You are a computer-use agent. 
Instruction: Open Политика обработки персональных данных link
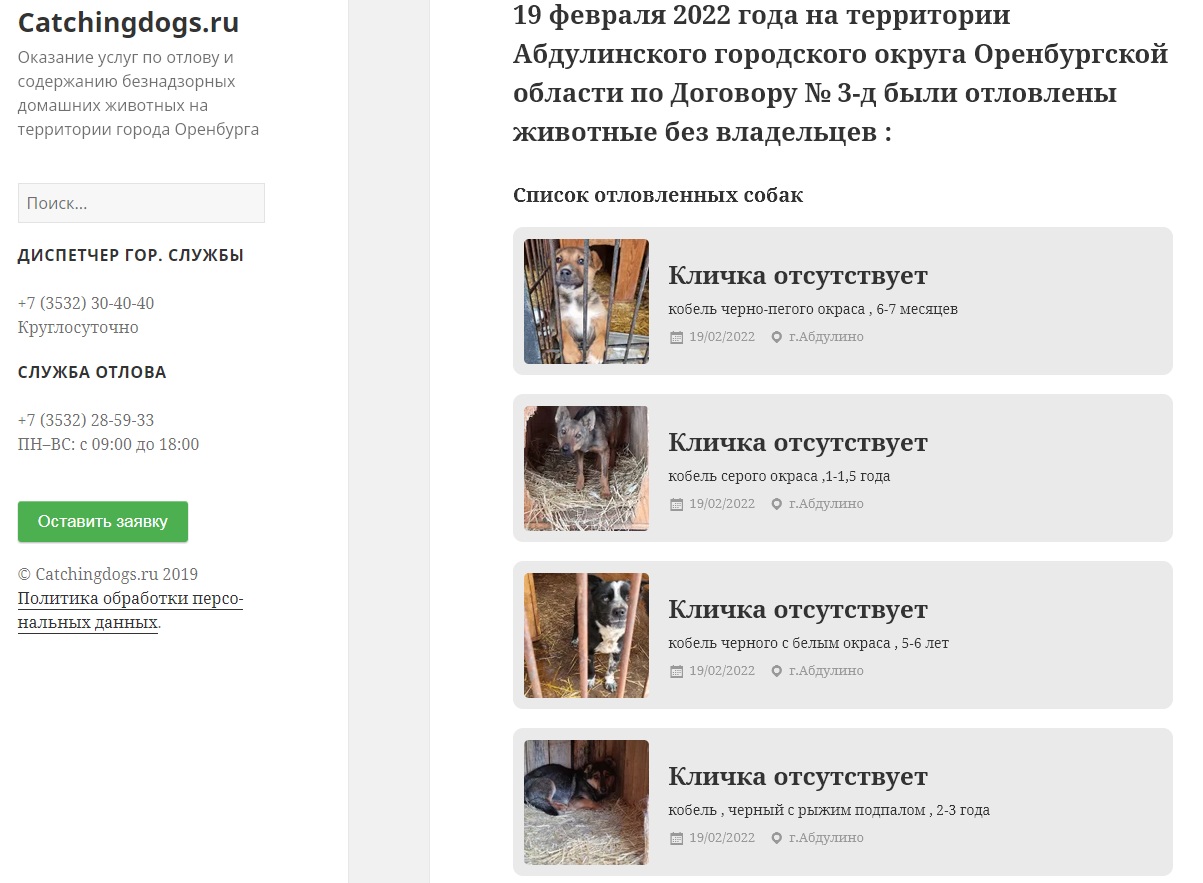click(130, 611)
